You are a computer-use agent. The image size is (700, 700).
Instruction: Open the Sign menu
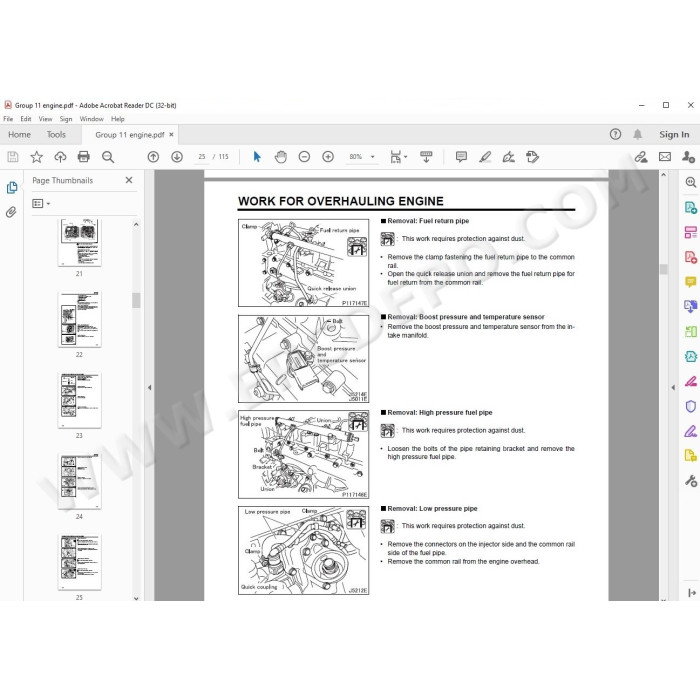(66, 119)
